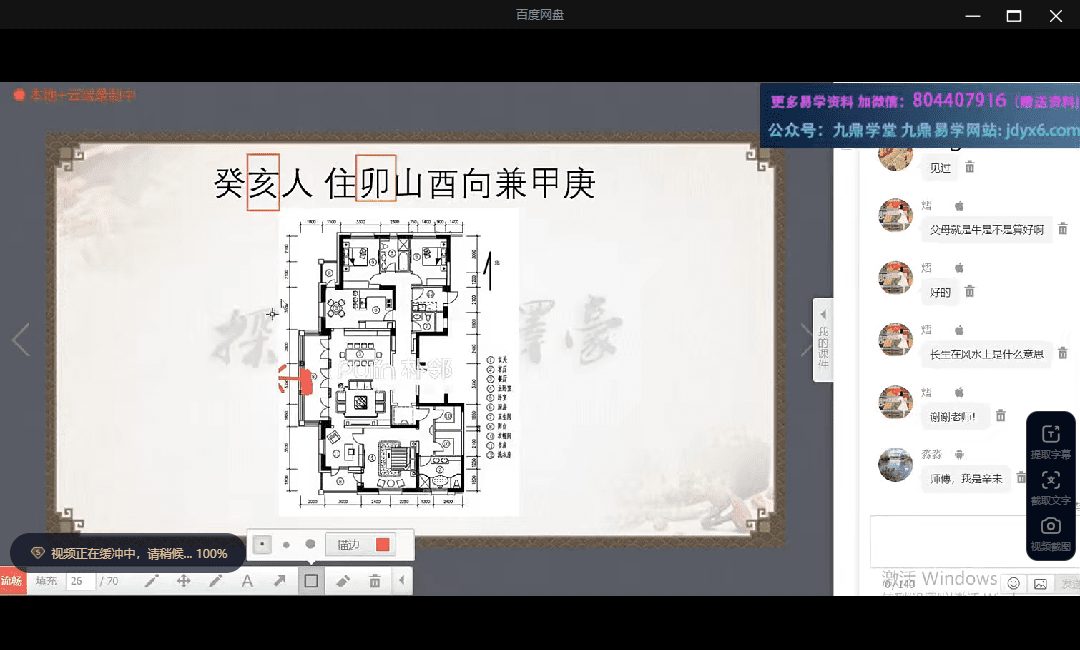Open the red stroke color swatch
Viewport: 1080px width, 650px height.
(382, 545)
